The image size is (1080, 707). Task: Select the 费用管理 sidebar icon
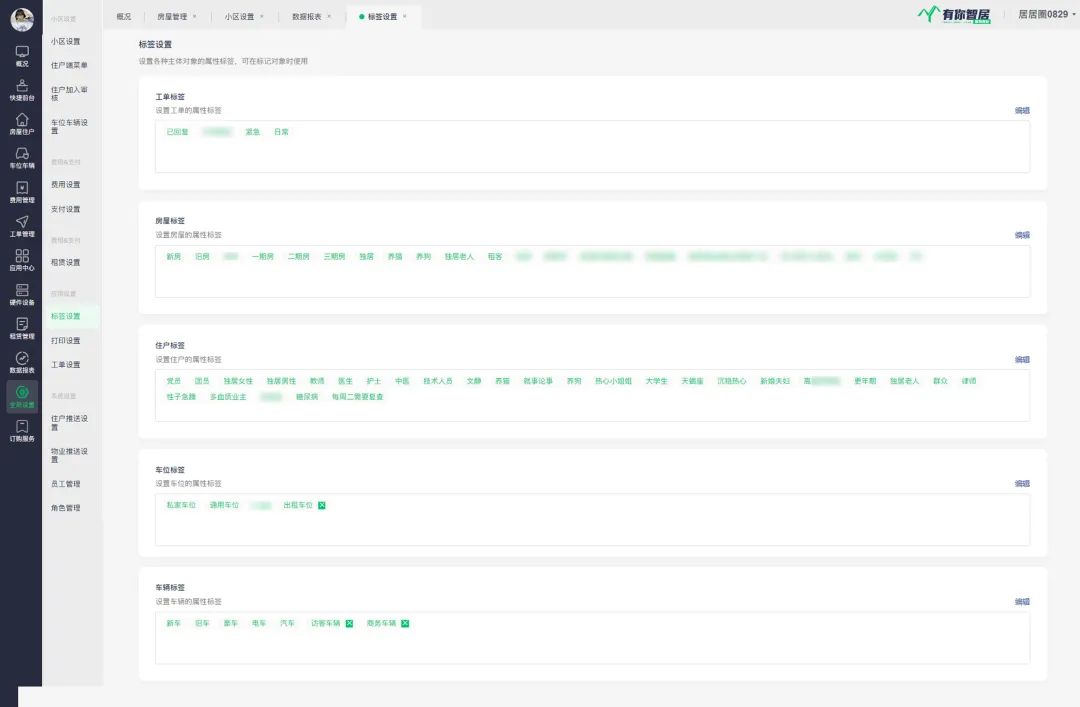coord(21,191)
